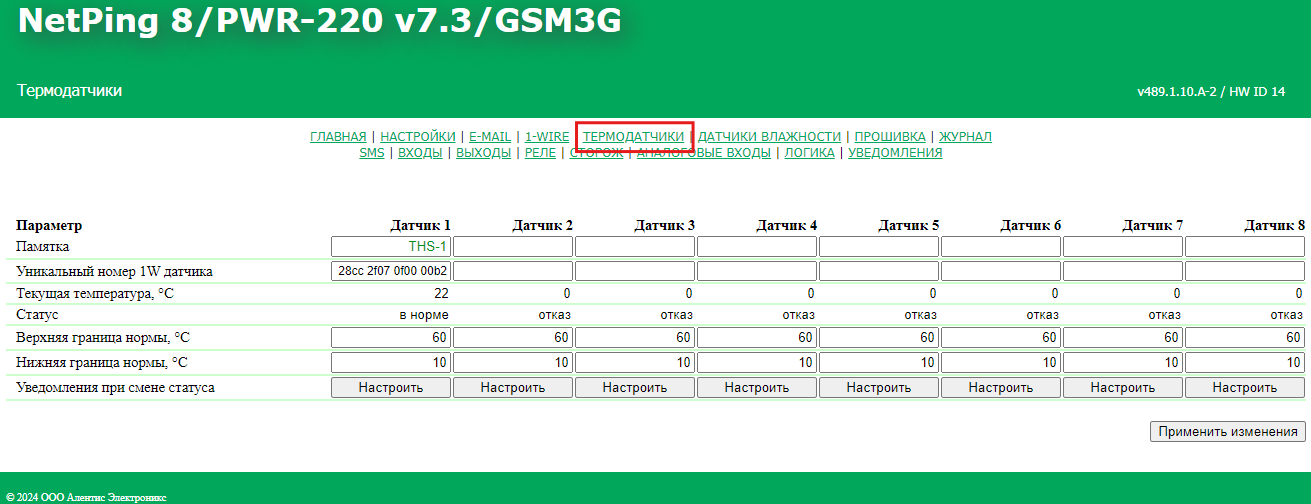Go to the ПРОШИВКА page

[890, 137]
